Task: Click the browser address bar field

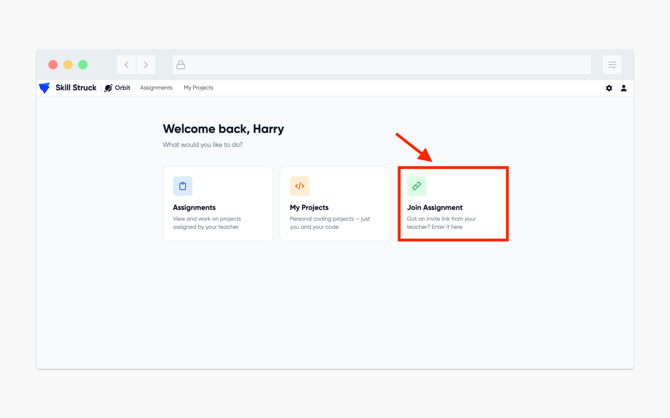Action: (382, 65)
